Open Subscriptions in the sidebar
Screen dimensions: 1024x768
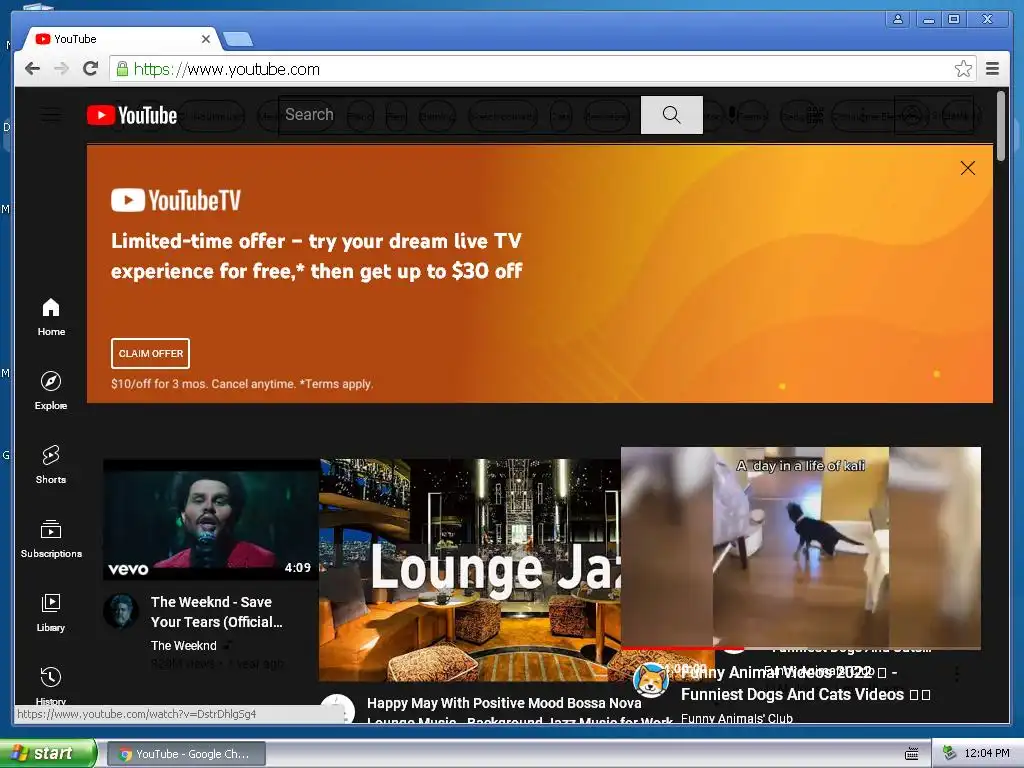[51, 539]
